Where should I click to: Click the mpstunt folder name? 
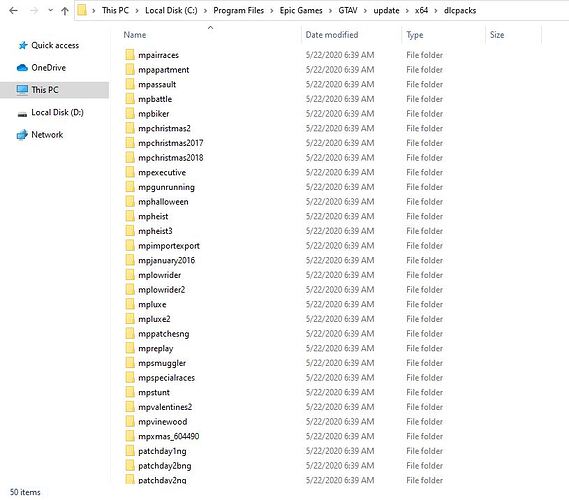[x=154, y=392]
